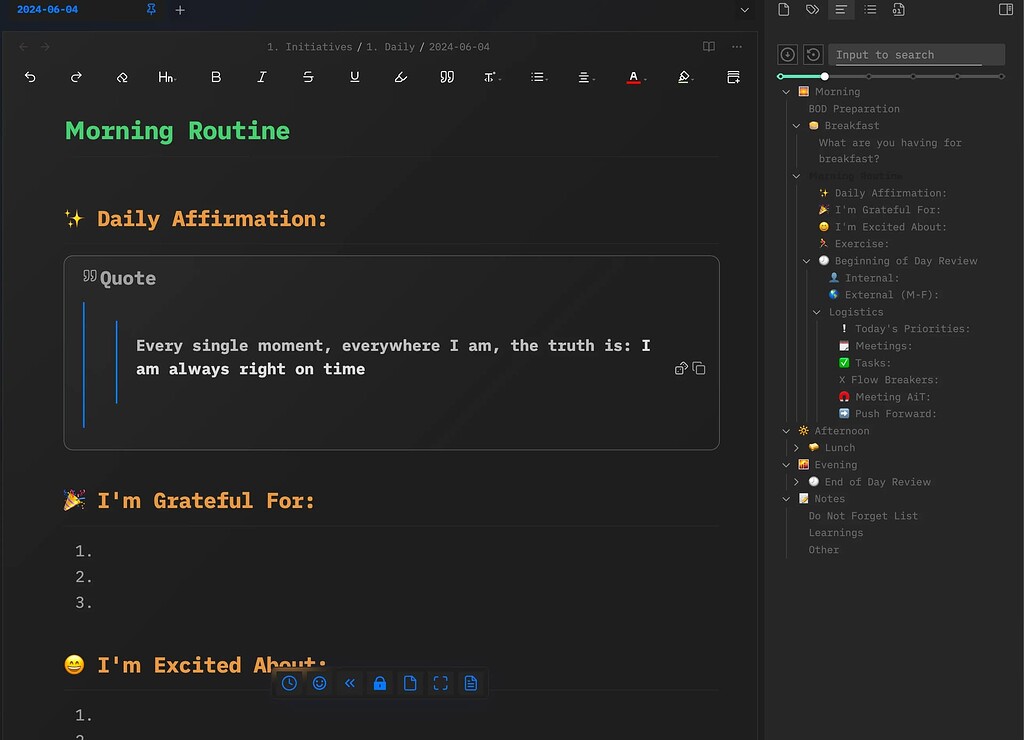The image size is (1024, 740).
Task: Click the clock icon in the floating toolbar
Action: [289, 683]
